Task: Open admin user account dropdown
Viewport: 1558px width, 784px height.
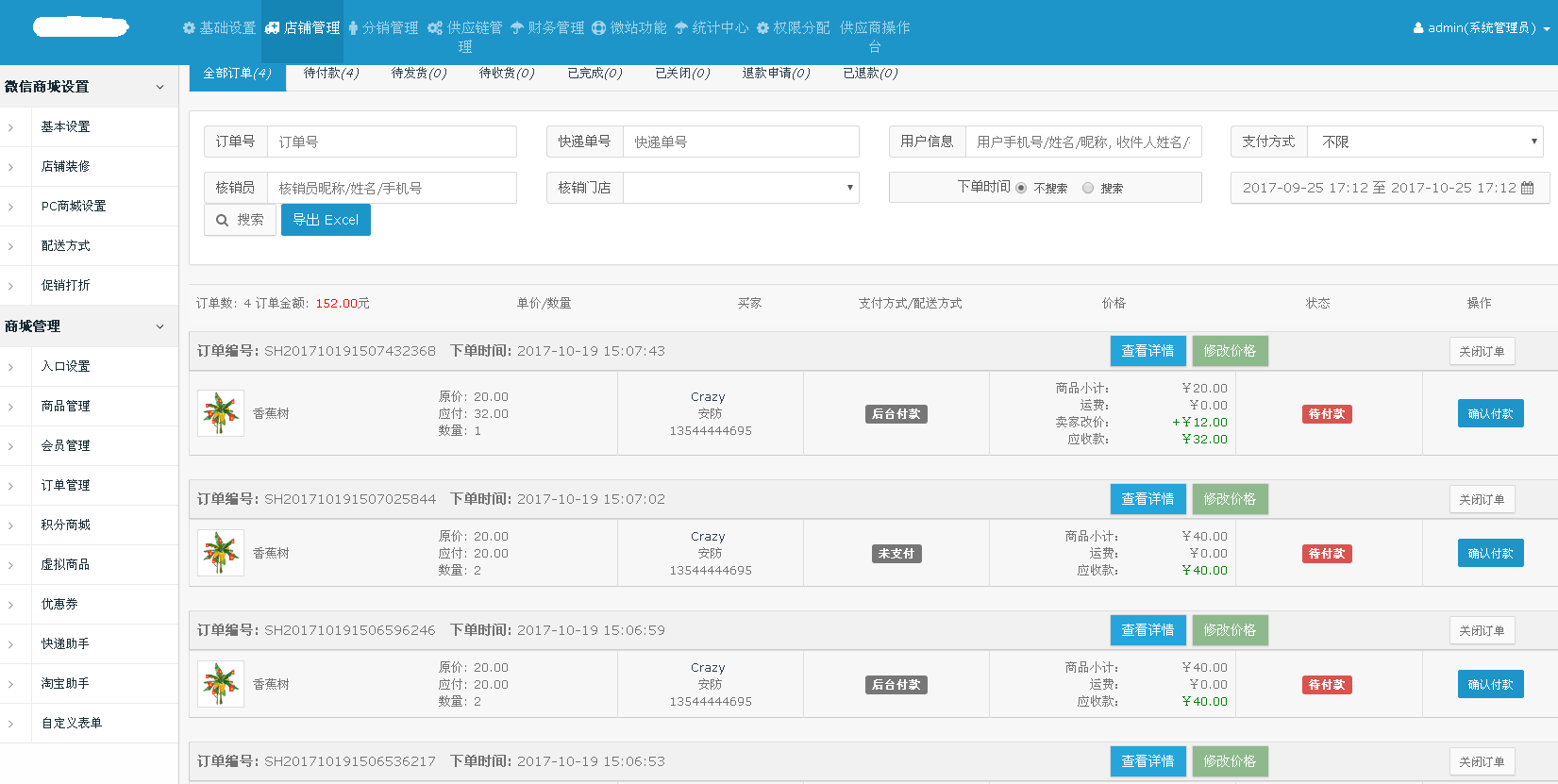Action: 1482,28
